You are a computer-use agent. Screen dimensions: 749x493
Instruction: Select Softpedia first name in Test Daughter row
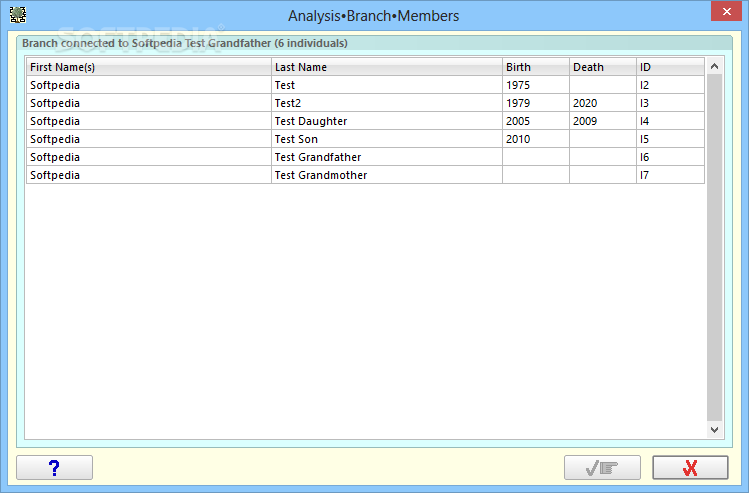click(x=149, y=121)
